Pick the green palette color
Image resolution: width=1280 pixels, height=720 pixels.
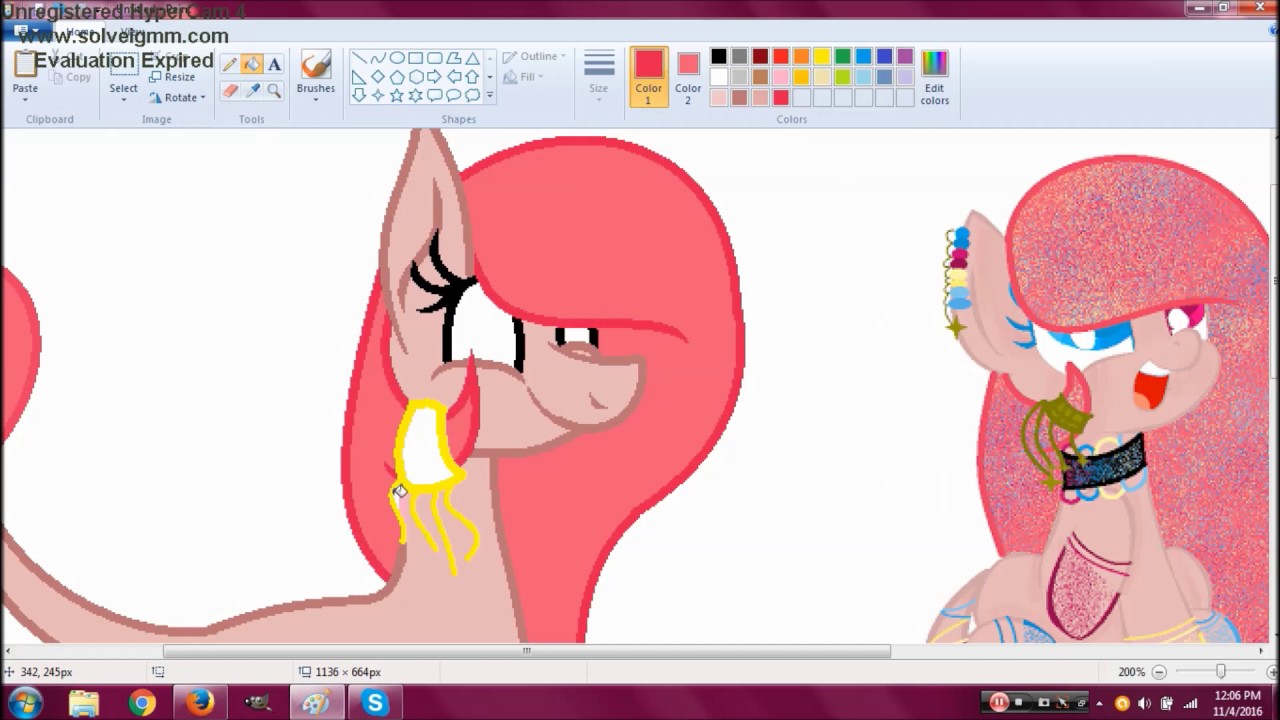pos(843,56)
